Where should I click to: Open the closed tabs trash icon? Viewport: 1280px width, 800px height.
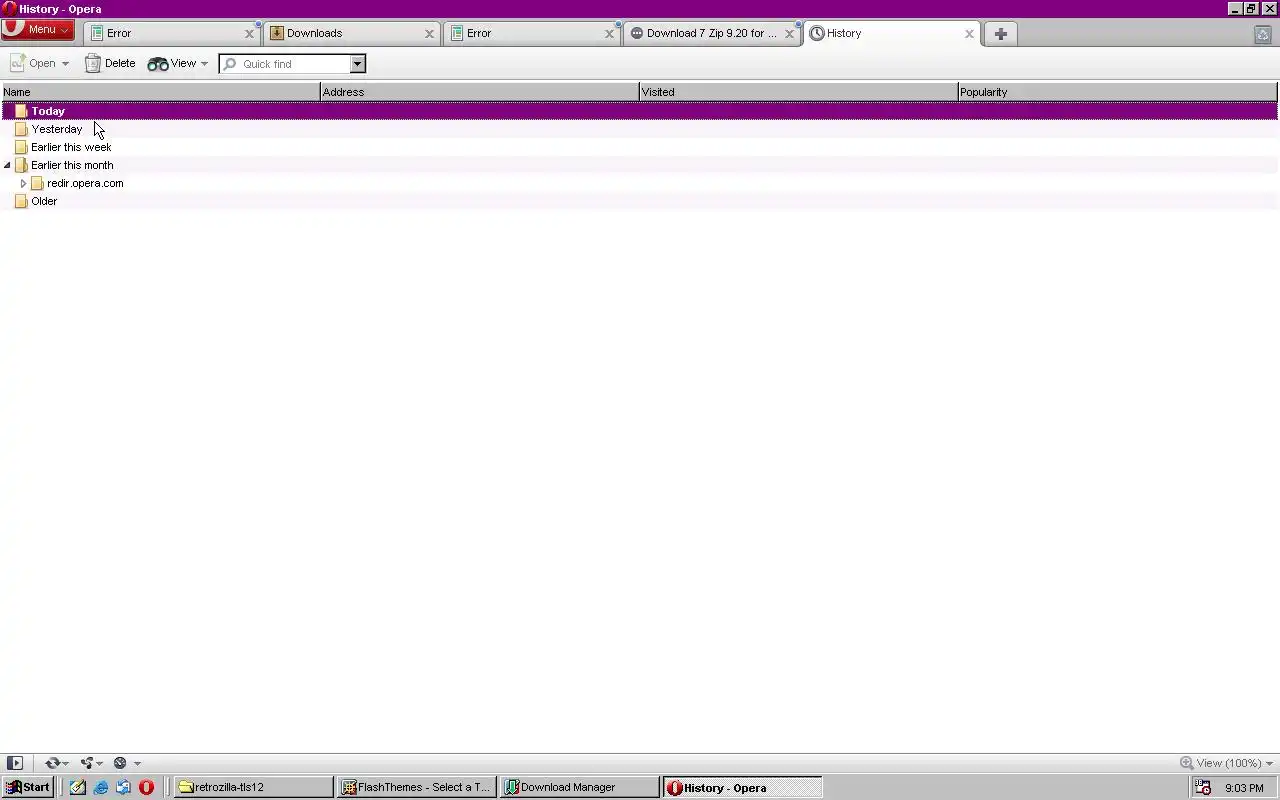click(x=1262, y=34)
